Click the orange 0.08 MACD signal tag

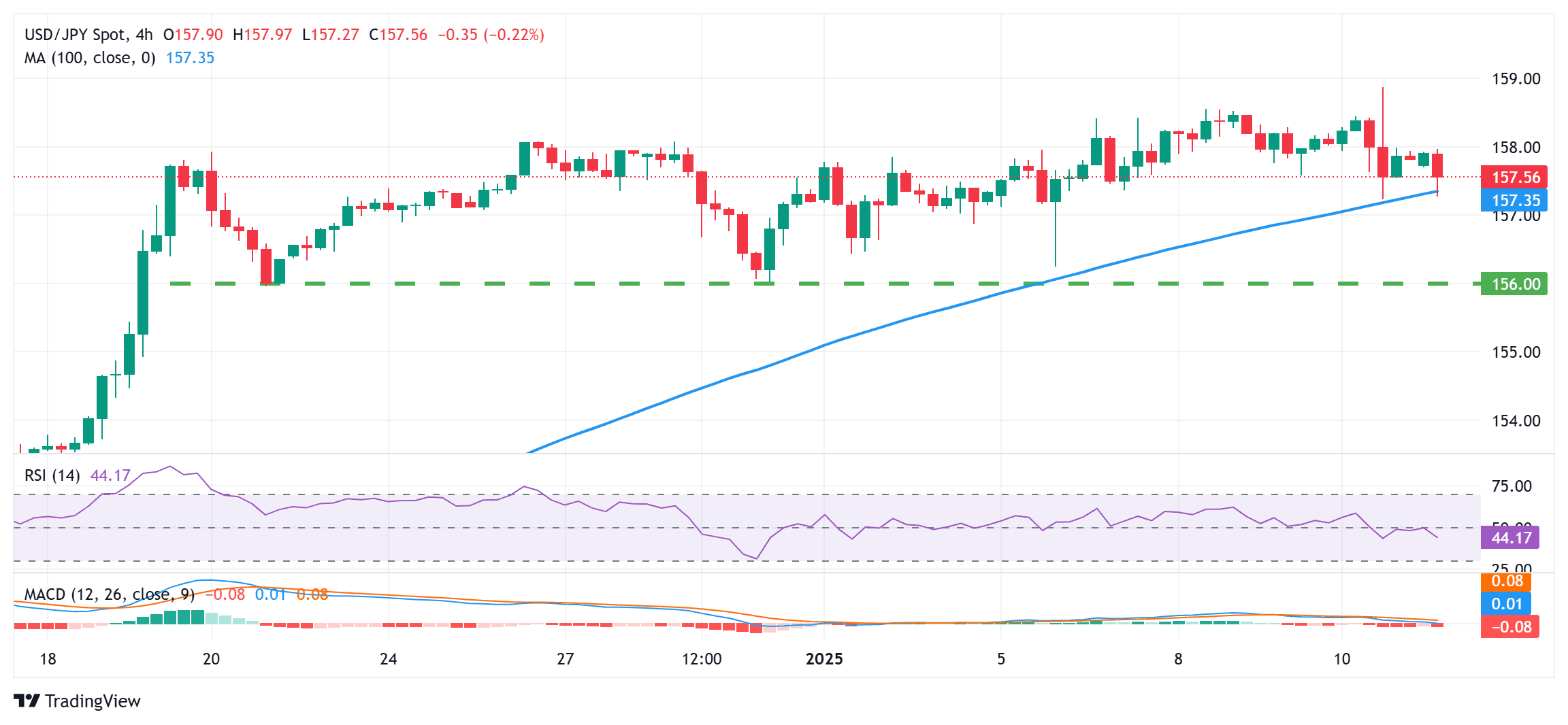coord(1506,581)
